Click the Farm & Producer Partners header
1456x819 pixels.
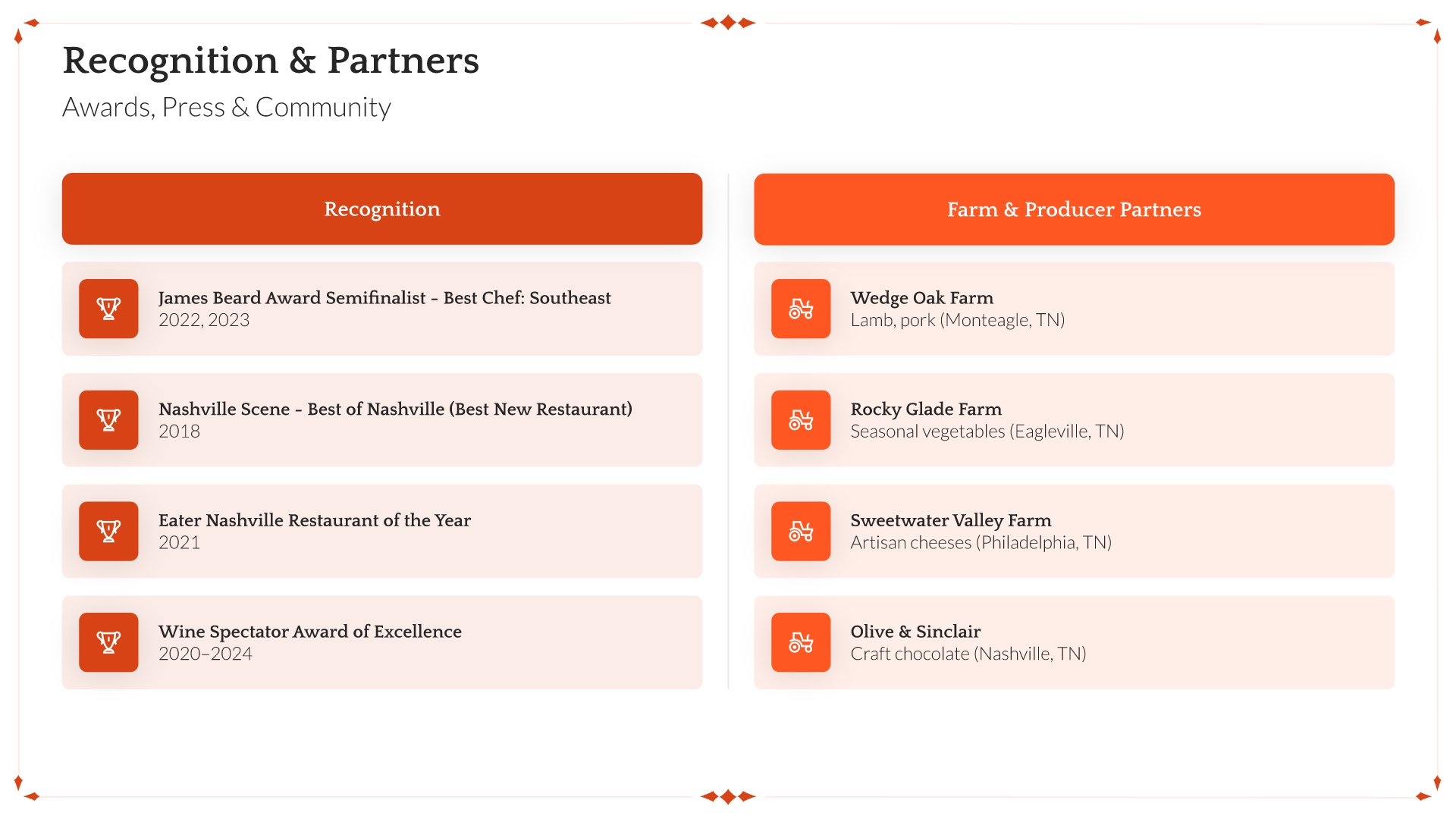pyautogui.click(x=1074, y=209)
